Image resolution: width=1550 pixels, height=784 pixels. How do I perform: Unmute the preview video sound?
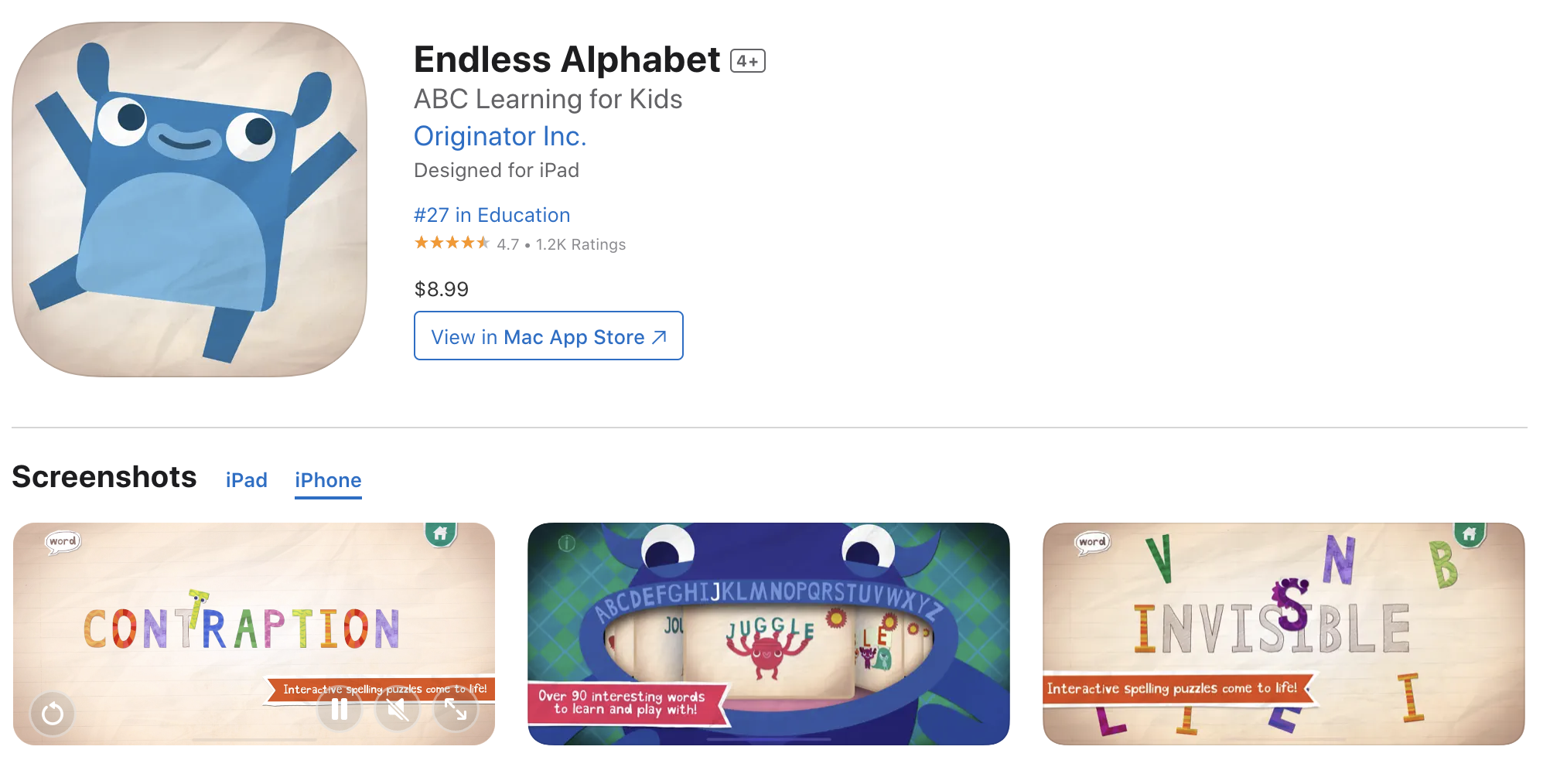click(398, 709)
